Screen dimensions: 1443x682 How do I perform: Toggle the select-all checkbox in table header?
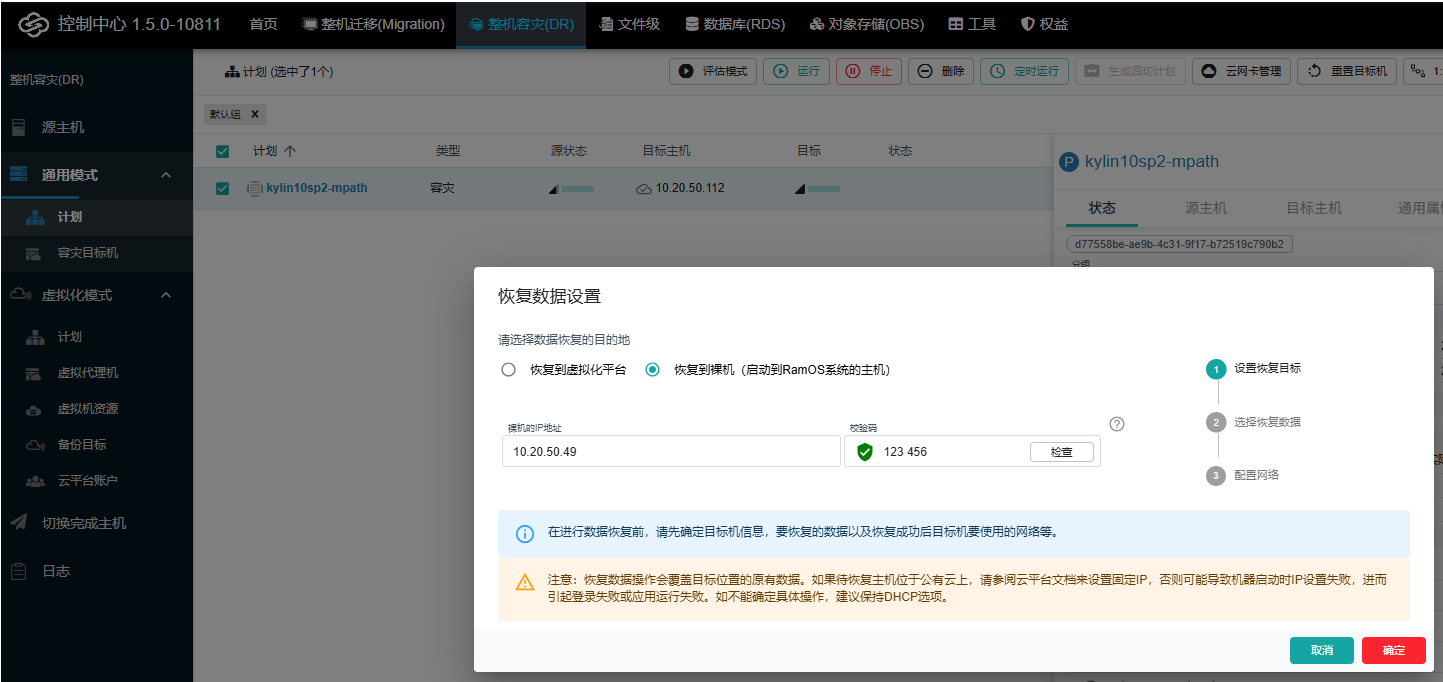click(x=223, y=151)
